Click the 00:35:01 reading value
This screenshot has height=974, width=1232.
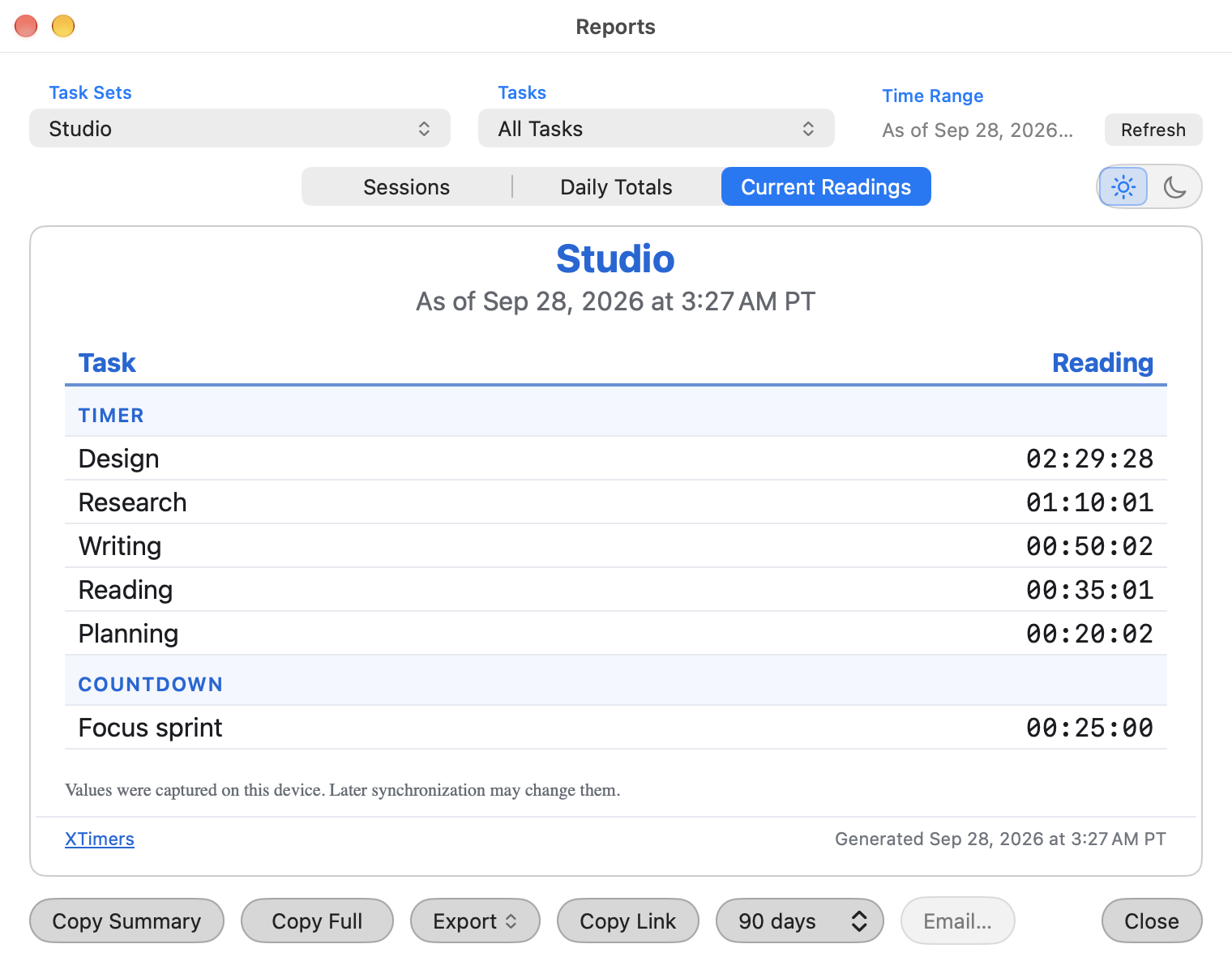click(1089, 590)
